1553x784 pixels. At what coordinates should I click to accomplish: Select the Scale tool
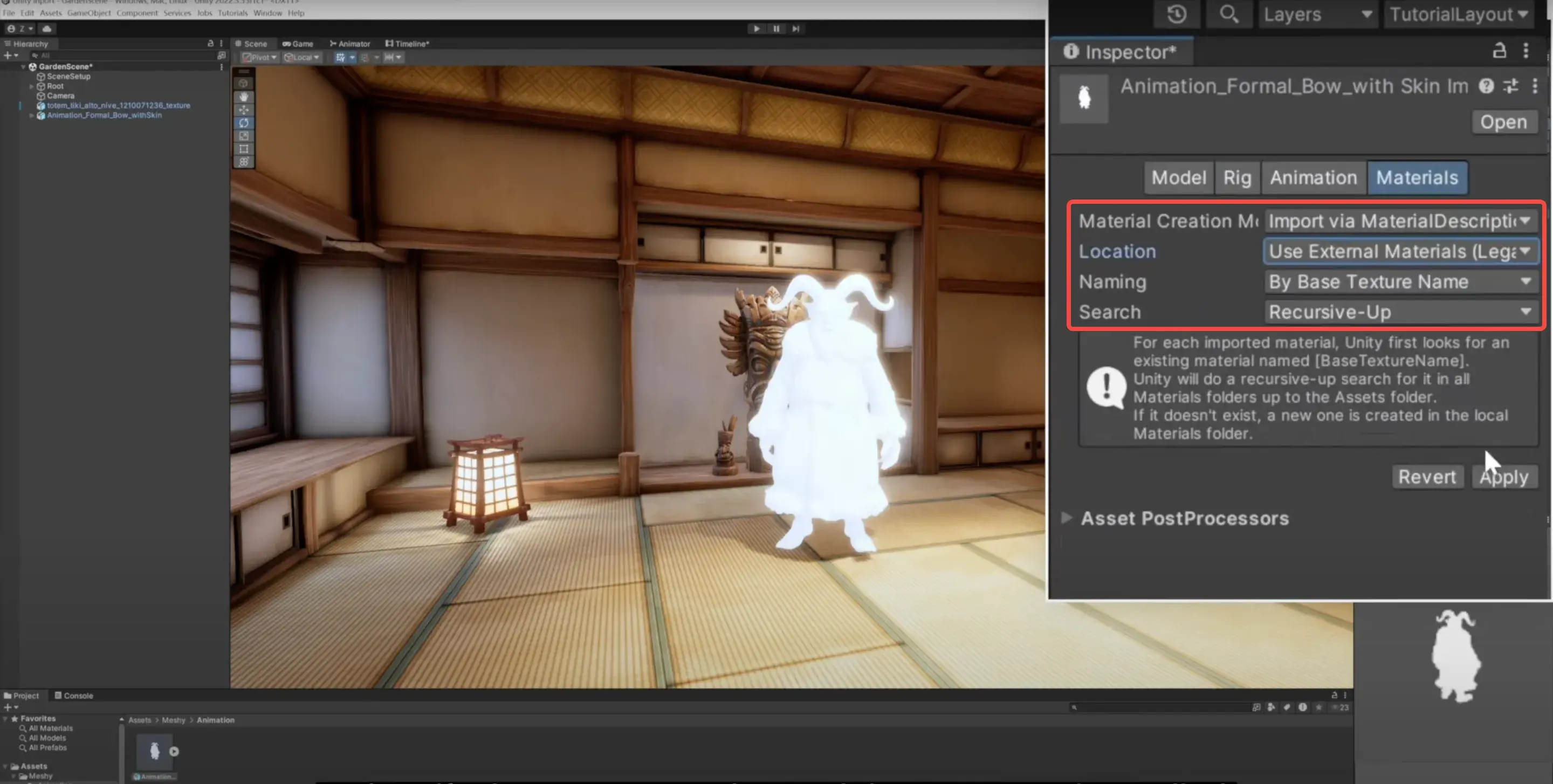pyautogui.click(x=244, y=136)
